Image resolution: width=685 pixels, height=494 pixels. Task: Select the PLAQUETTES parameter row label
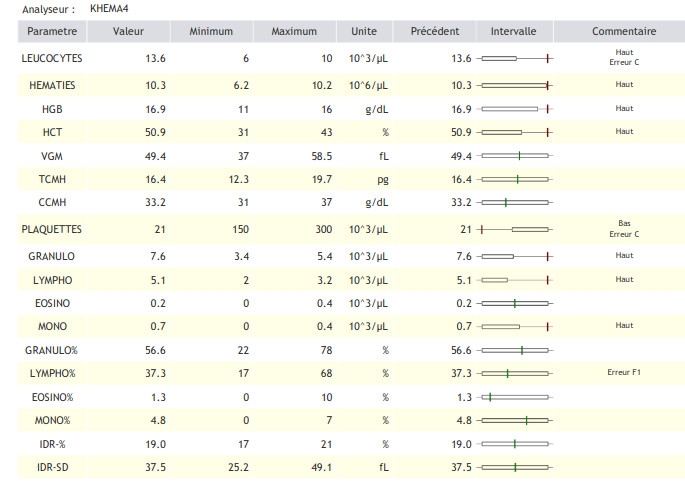[x=51, y=229]
